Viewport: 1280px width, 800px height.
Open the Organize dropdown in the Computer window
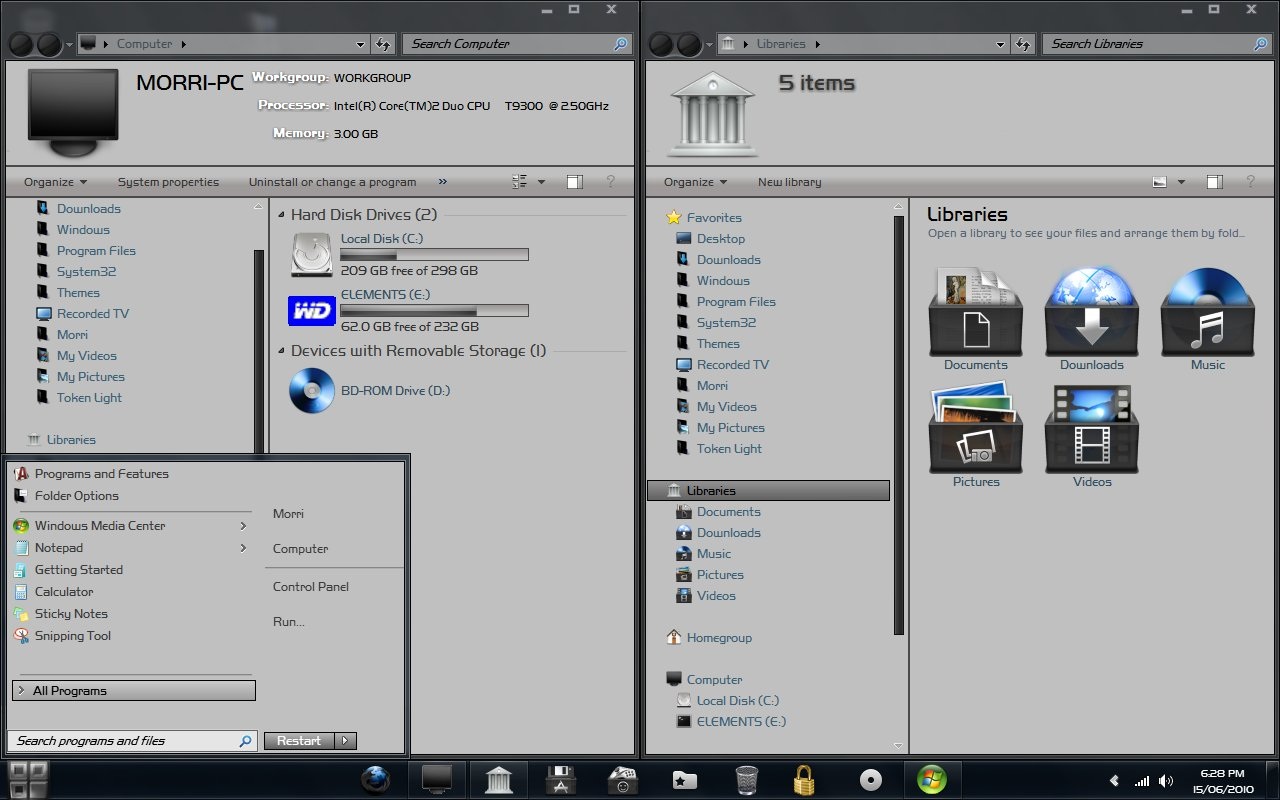coord(54,181)
